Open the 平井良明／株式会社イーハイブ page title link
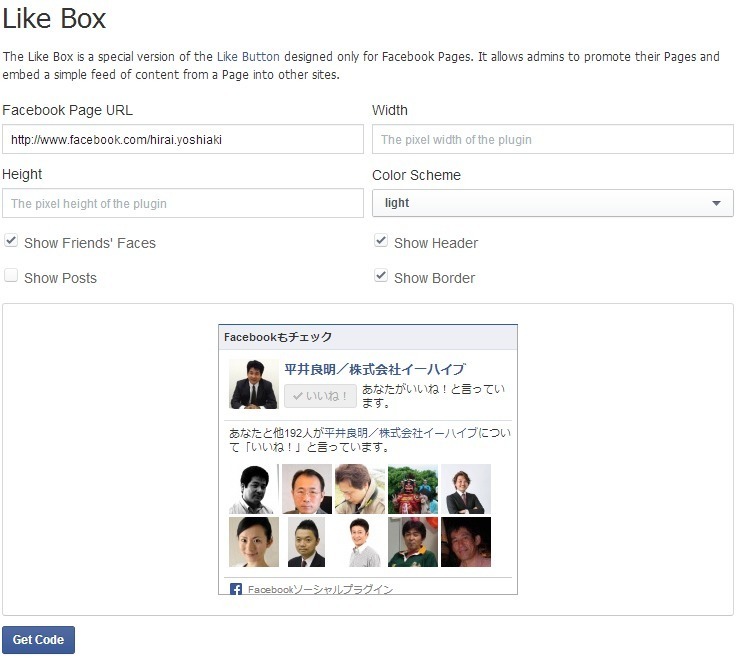 (375, 369)
